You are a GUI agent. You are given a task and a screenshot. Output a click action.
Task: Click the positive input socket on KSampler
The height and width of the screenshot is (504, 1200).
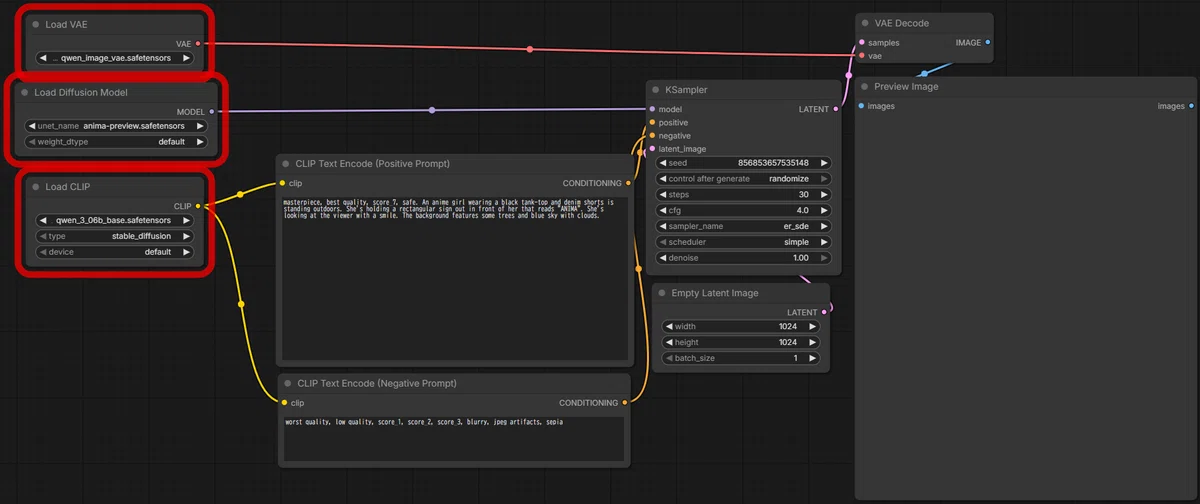[x=652, y=122]
